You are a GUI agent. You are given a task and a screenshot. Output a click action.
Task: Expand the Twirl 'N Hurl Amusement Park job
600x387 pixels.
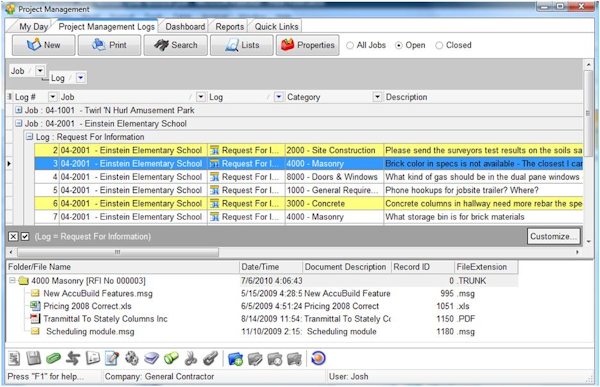point(18,110)
